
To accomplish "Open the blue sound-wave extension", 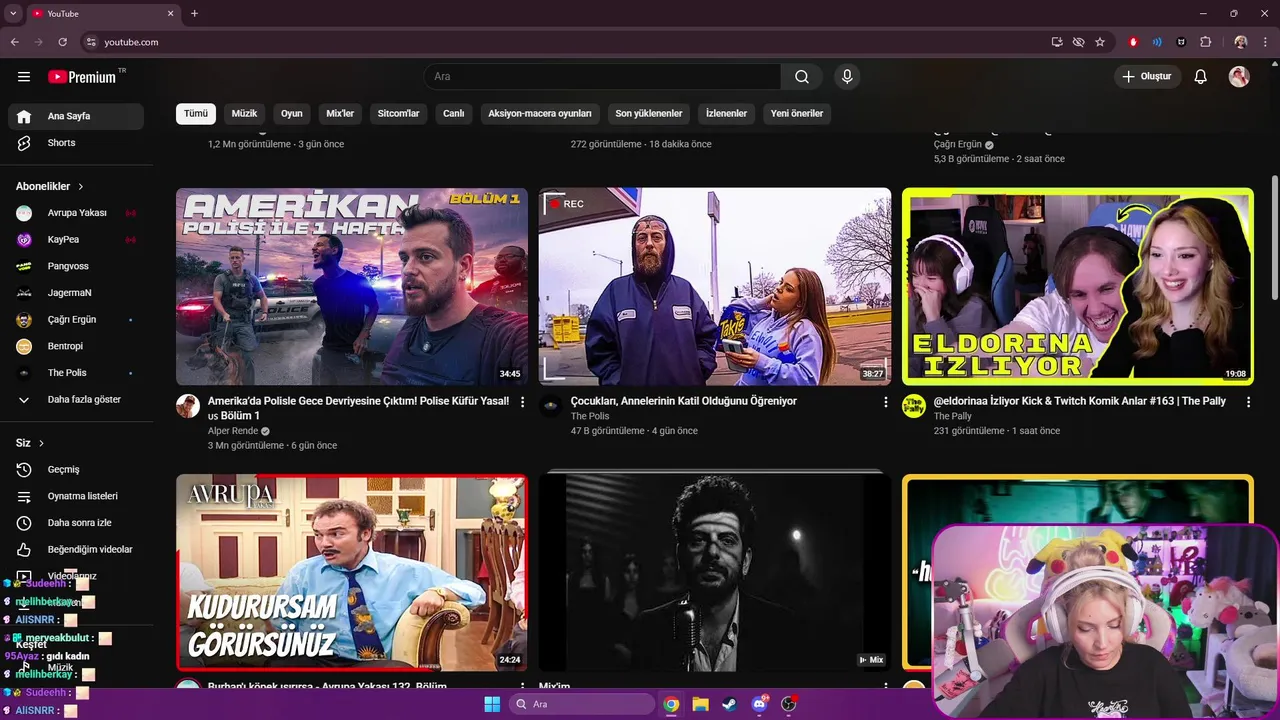I will [1157, 42].
